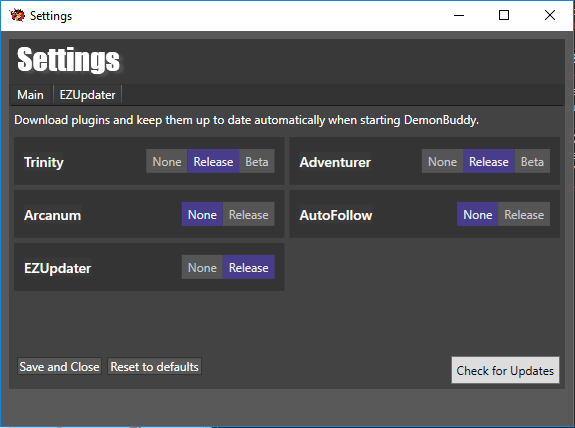Click the Arcanum plugin label
This screenshot has height=428, width=575.
pyautogui.click(x=52, y=215)
